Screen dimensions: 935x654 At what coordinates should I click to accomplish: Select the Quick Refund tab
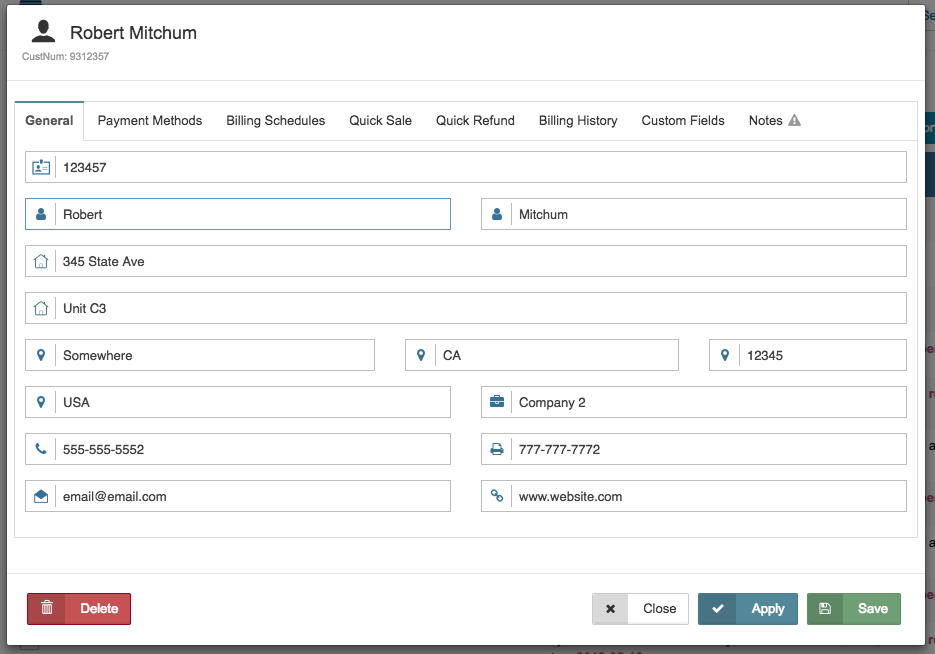point(475,120)
